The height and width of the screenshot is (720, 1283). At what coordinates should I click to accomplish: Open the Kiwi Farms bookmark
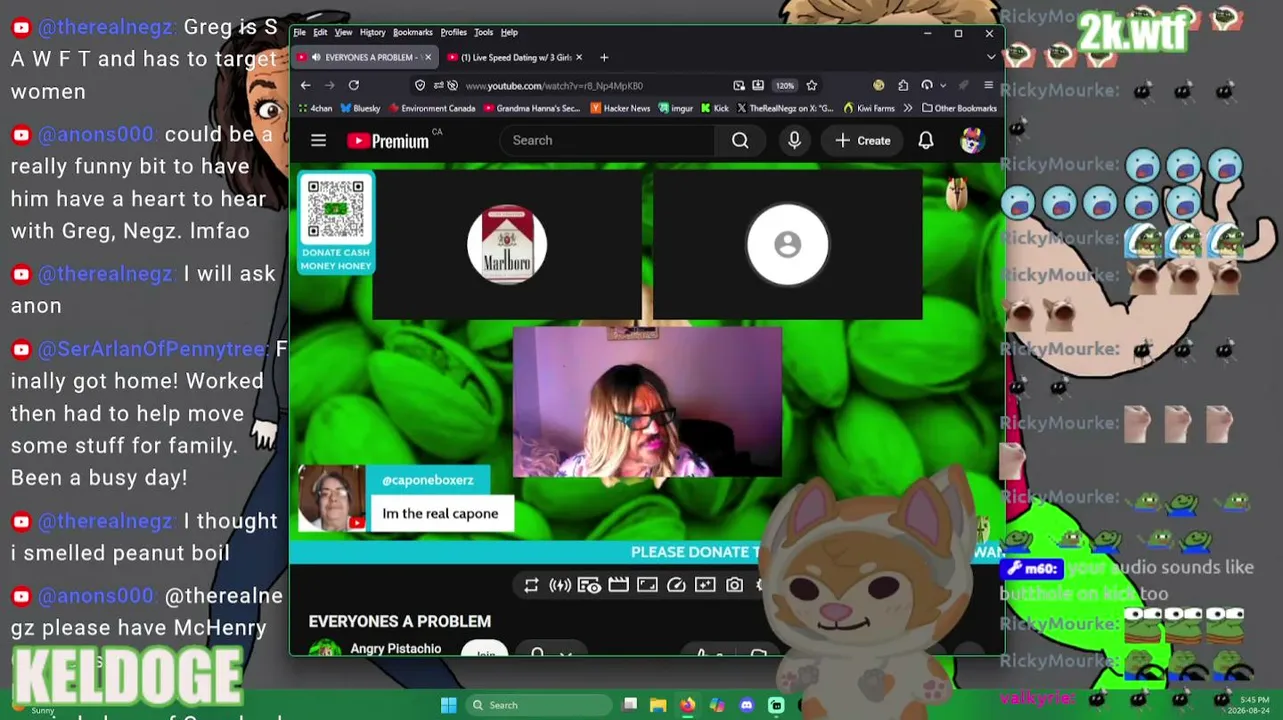[869, 108]
